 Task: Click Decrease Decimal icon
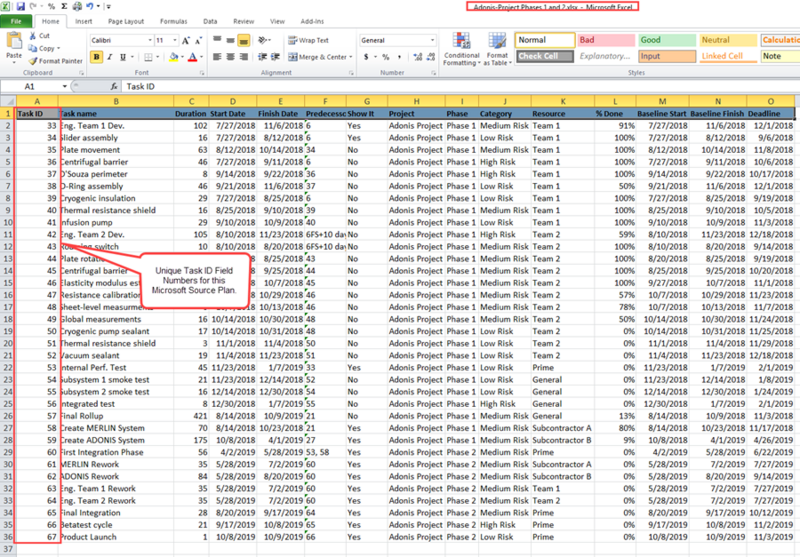click(x=431, y=57)
